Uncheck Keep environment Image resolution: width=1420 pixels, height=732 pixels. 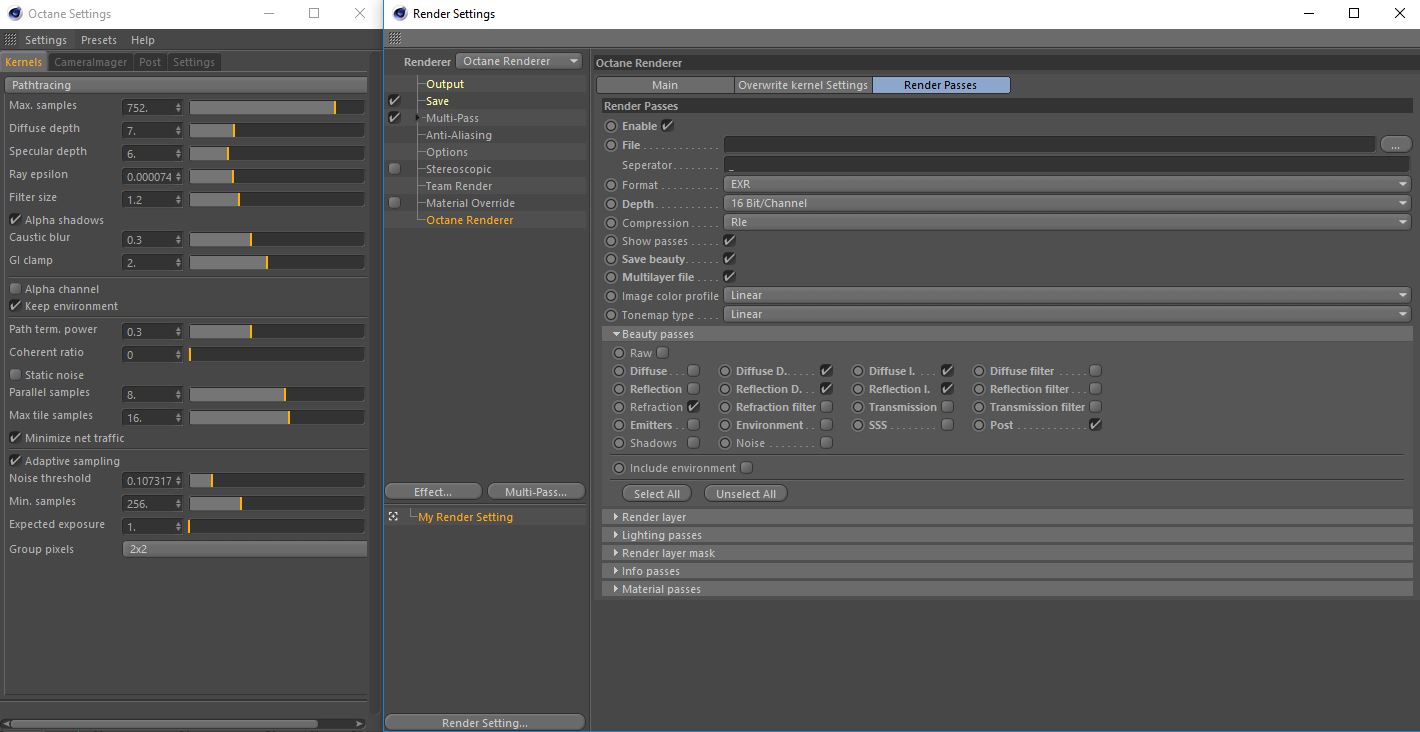click(x=15, y=306)
